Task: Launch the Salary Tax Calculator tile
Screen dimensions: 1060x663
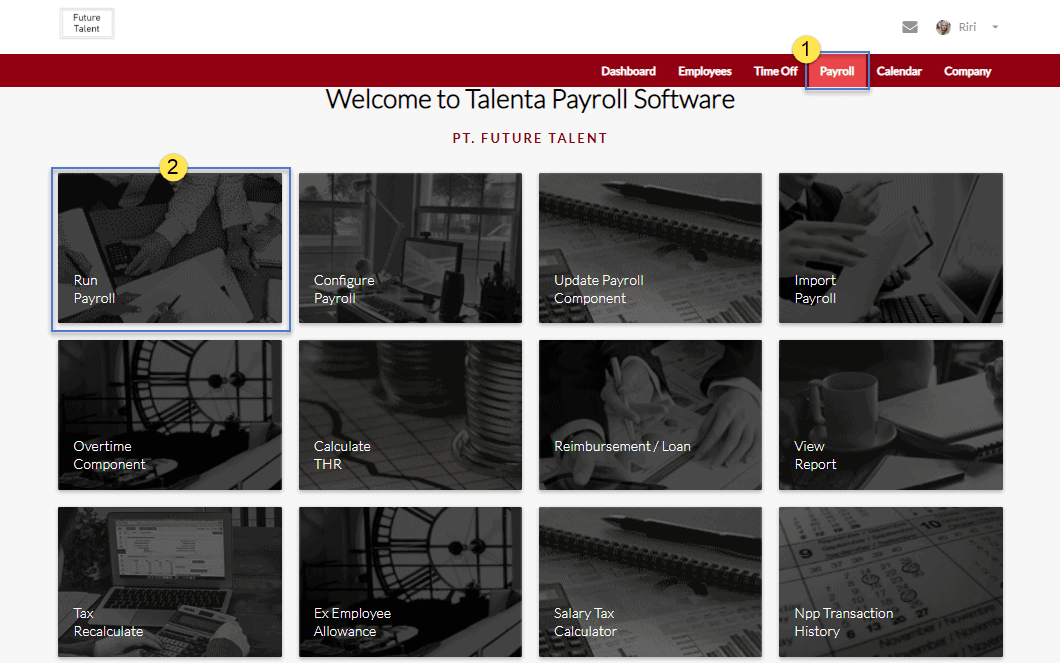Action: (650, 582)
